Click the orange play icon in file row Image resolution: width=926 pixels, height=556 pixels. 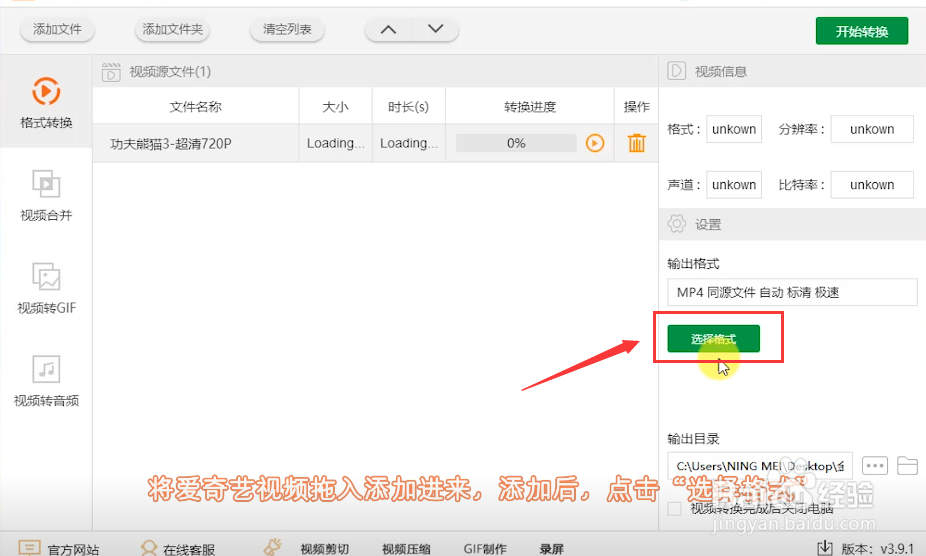tap(595, 143)
